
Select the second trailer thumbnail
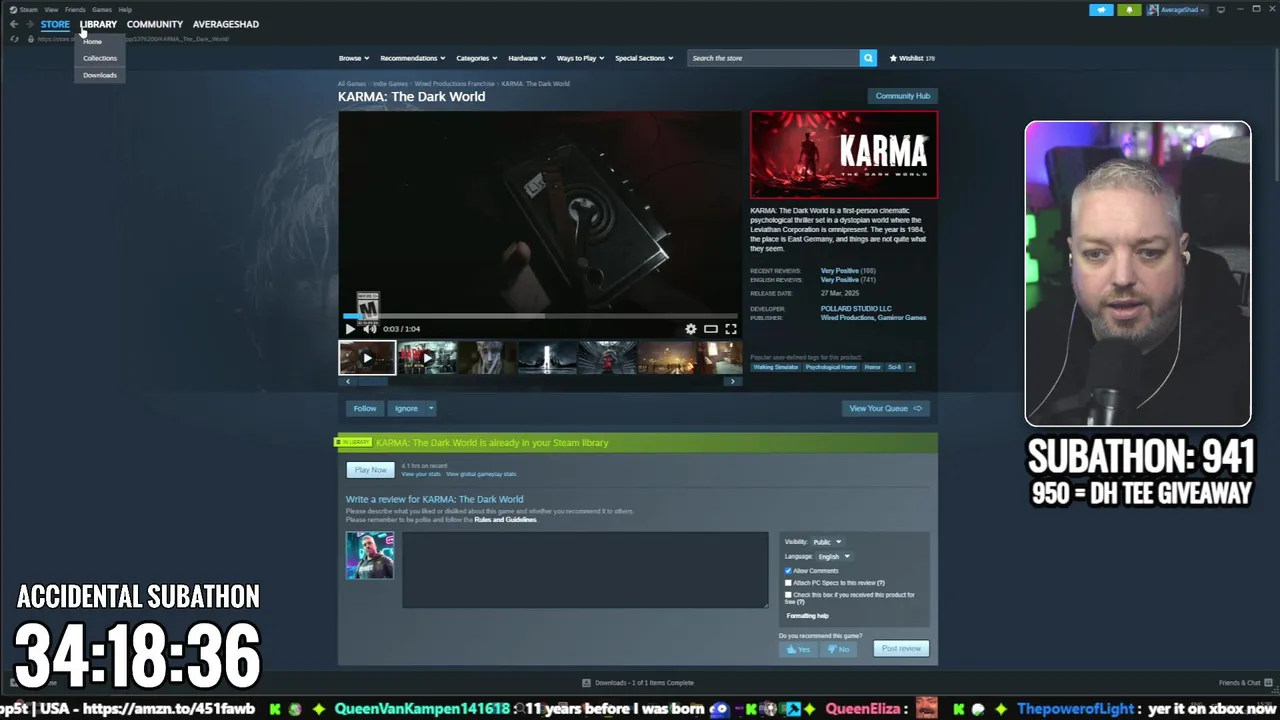(x=427, y=358)
